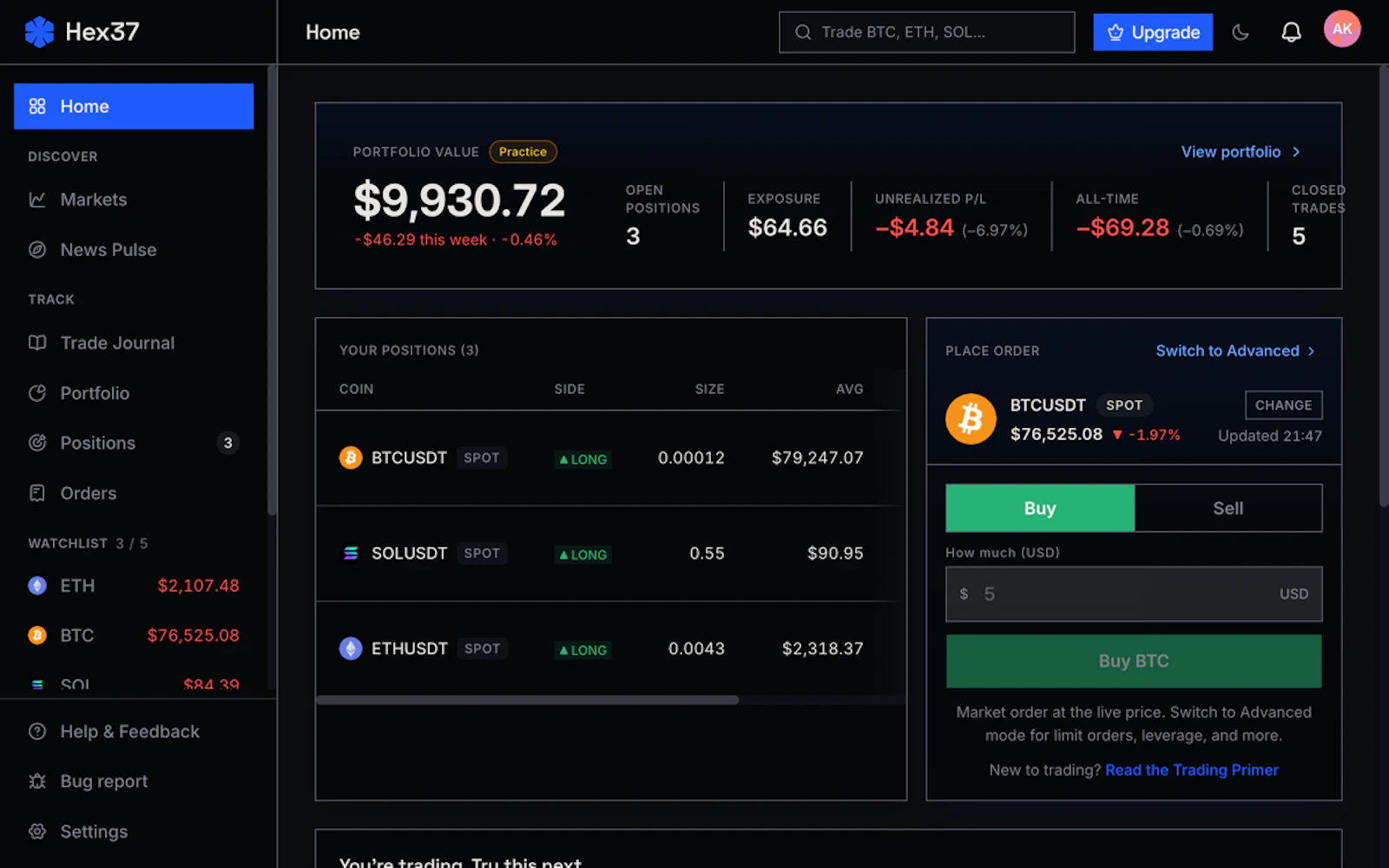
Task: Open notifications bell
Action: [1291, 32]
